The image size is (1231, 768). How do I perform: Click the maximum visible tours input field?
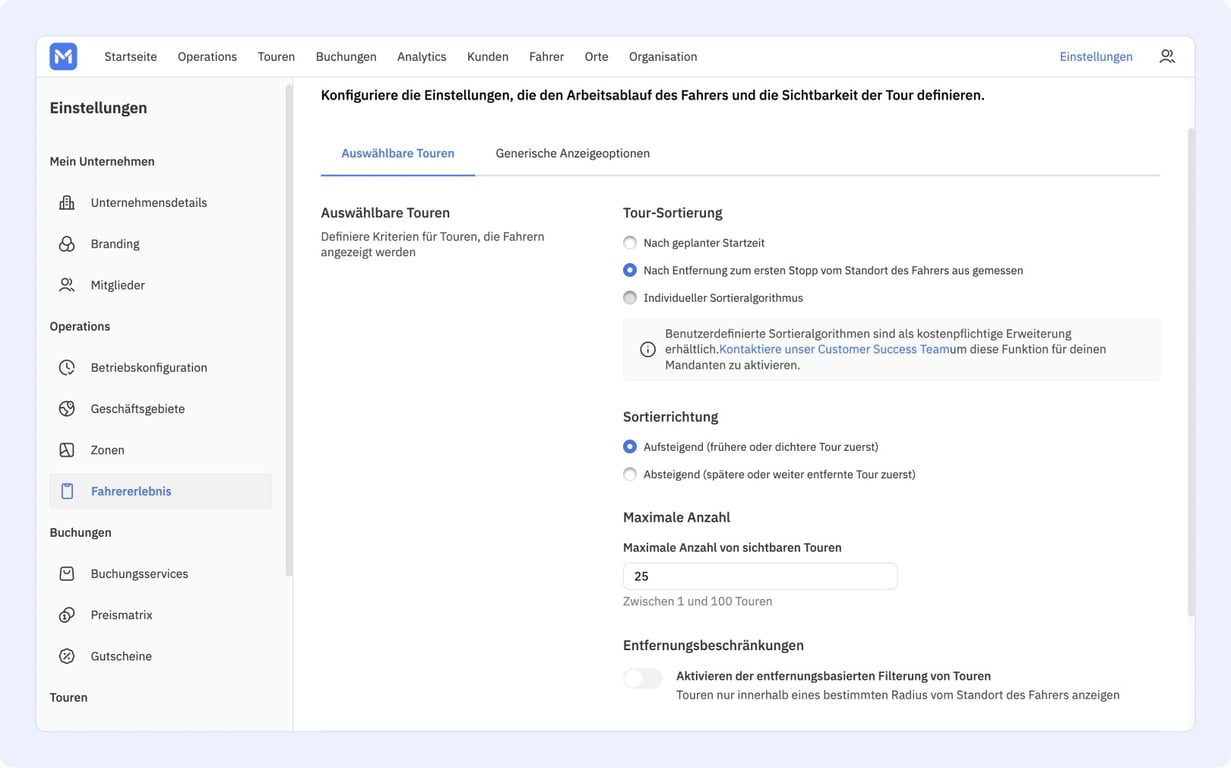click(760, 576)
